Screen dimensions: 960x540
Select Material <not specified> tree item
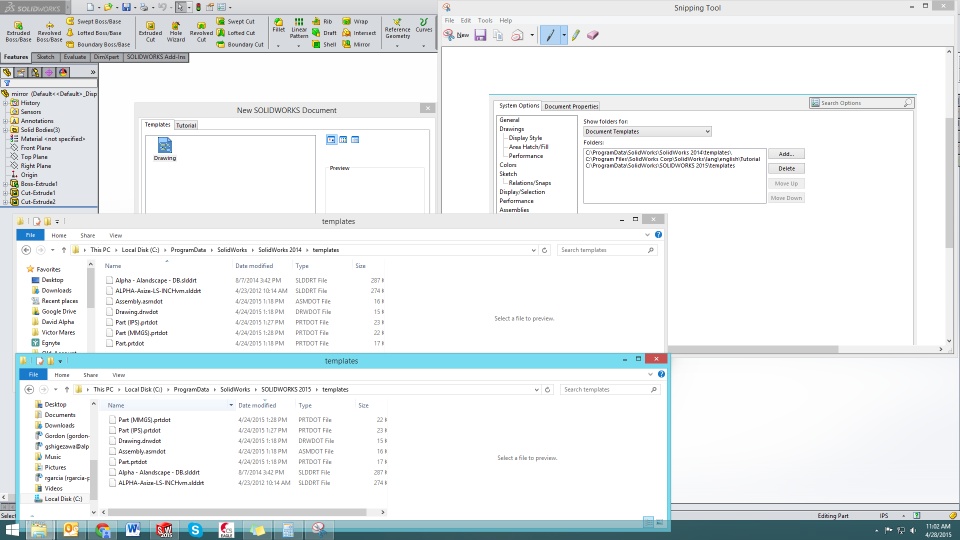(x=53, y=139)
